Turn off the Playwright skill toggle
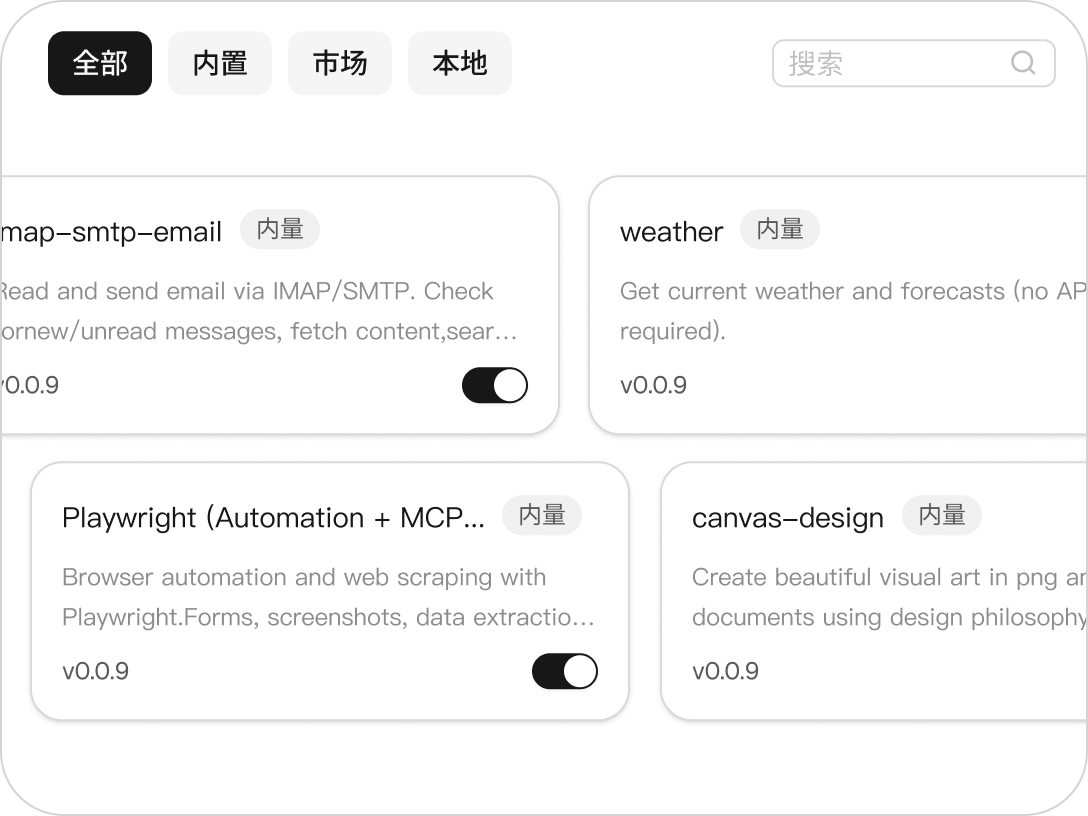 (564, 671)
